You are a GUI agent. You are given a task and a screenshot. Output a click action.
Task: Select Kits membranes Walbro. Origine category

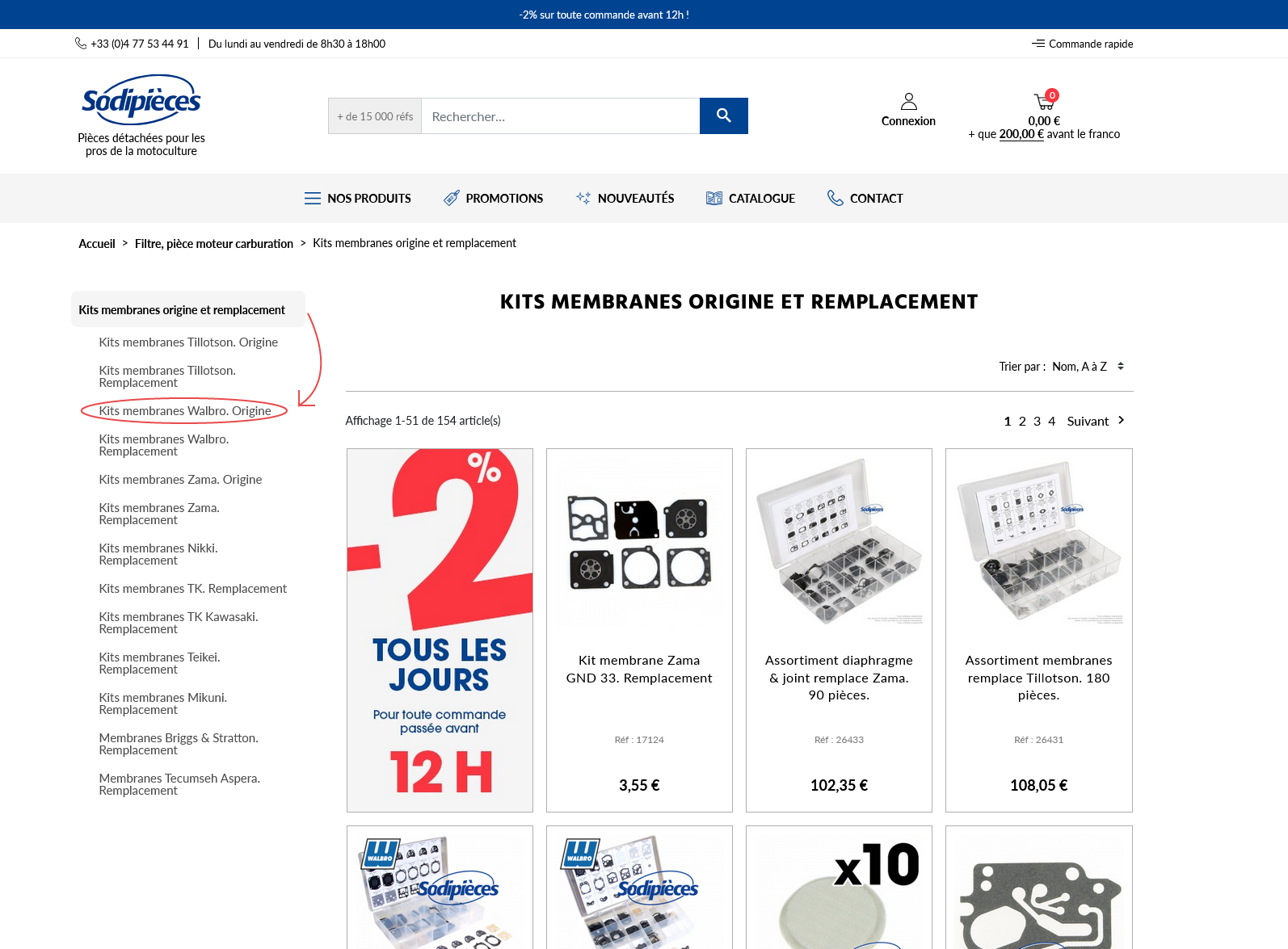click(185, 411)
